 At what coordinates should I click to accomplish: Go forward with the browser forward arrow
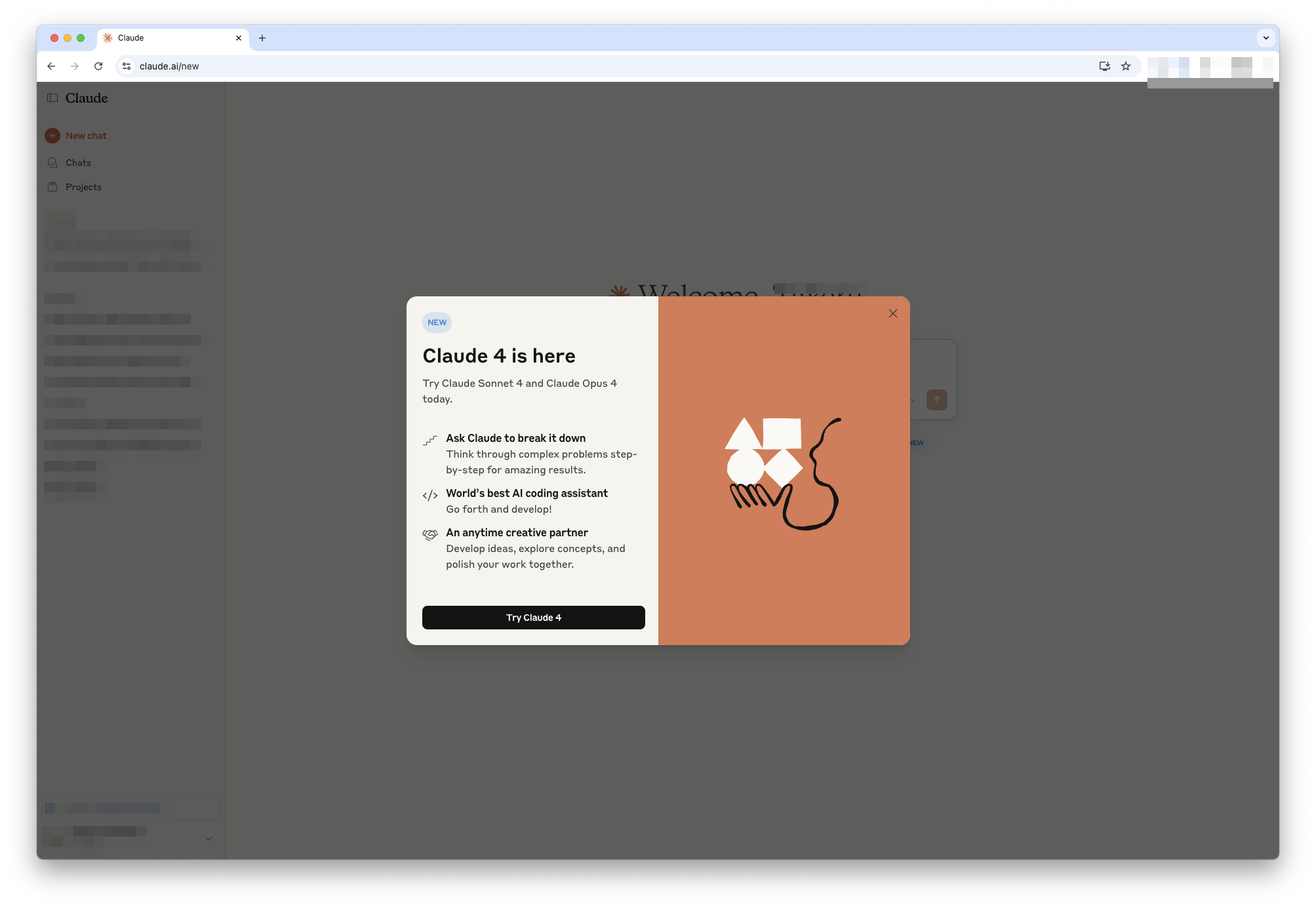(75, 66)
